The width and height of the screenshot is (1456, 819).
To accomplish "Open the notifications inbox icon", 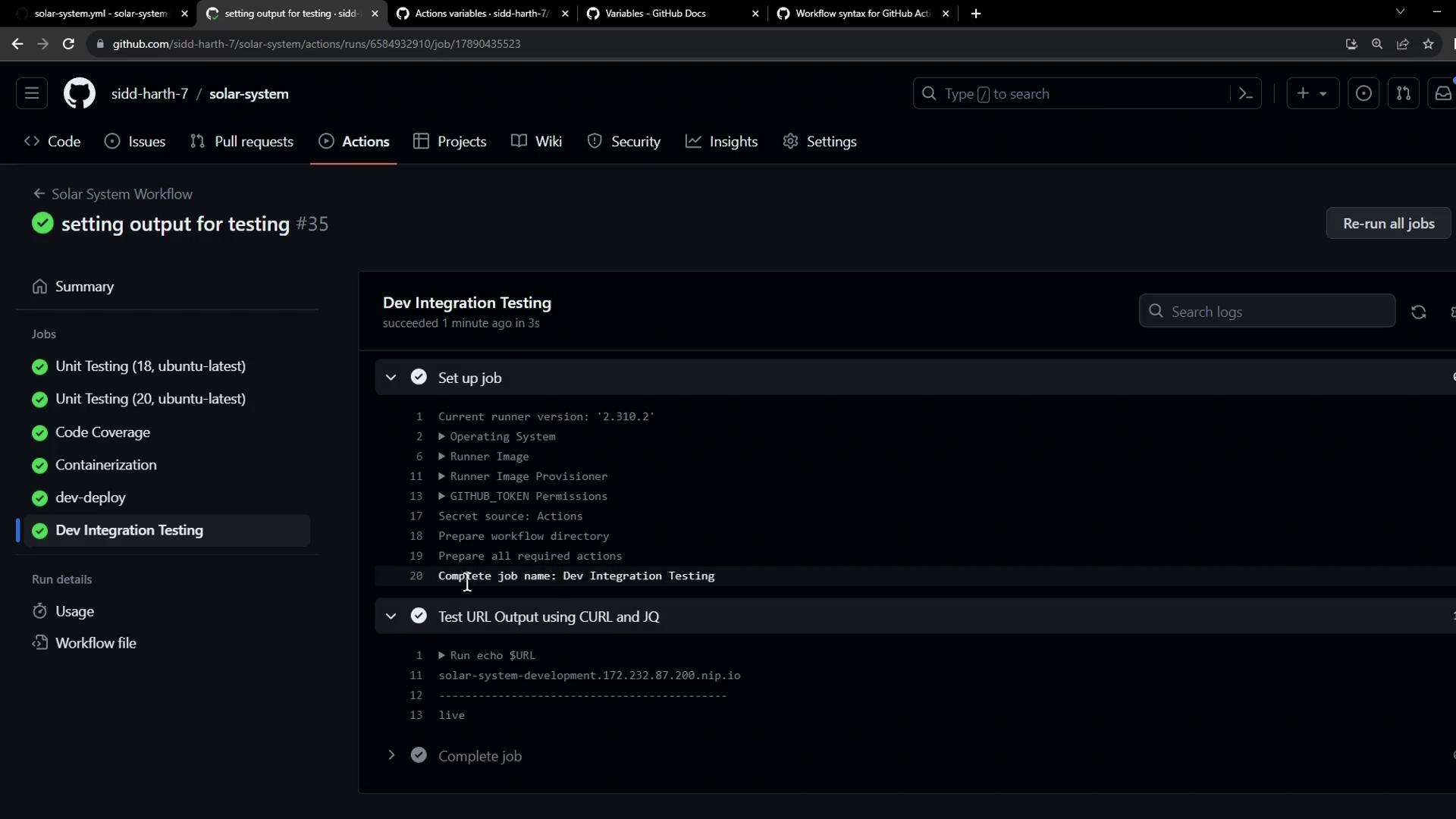I will (x=1442, y=93).
